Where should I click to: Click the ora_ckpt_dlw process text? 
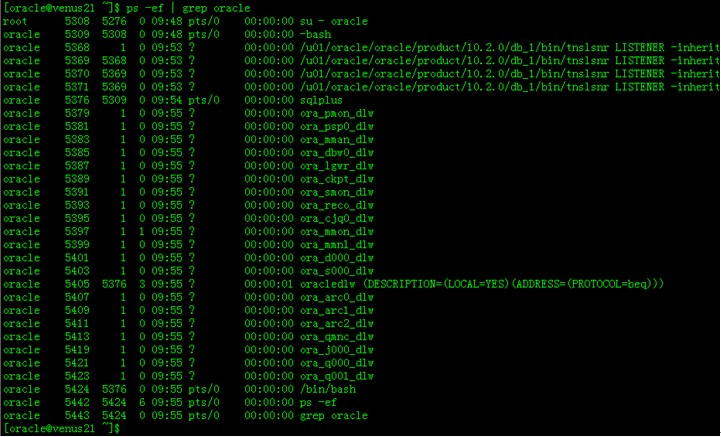click(x=337, y=178)
